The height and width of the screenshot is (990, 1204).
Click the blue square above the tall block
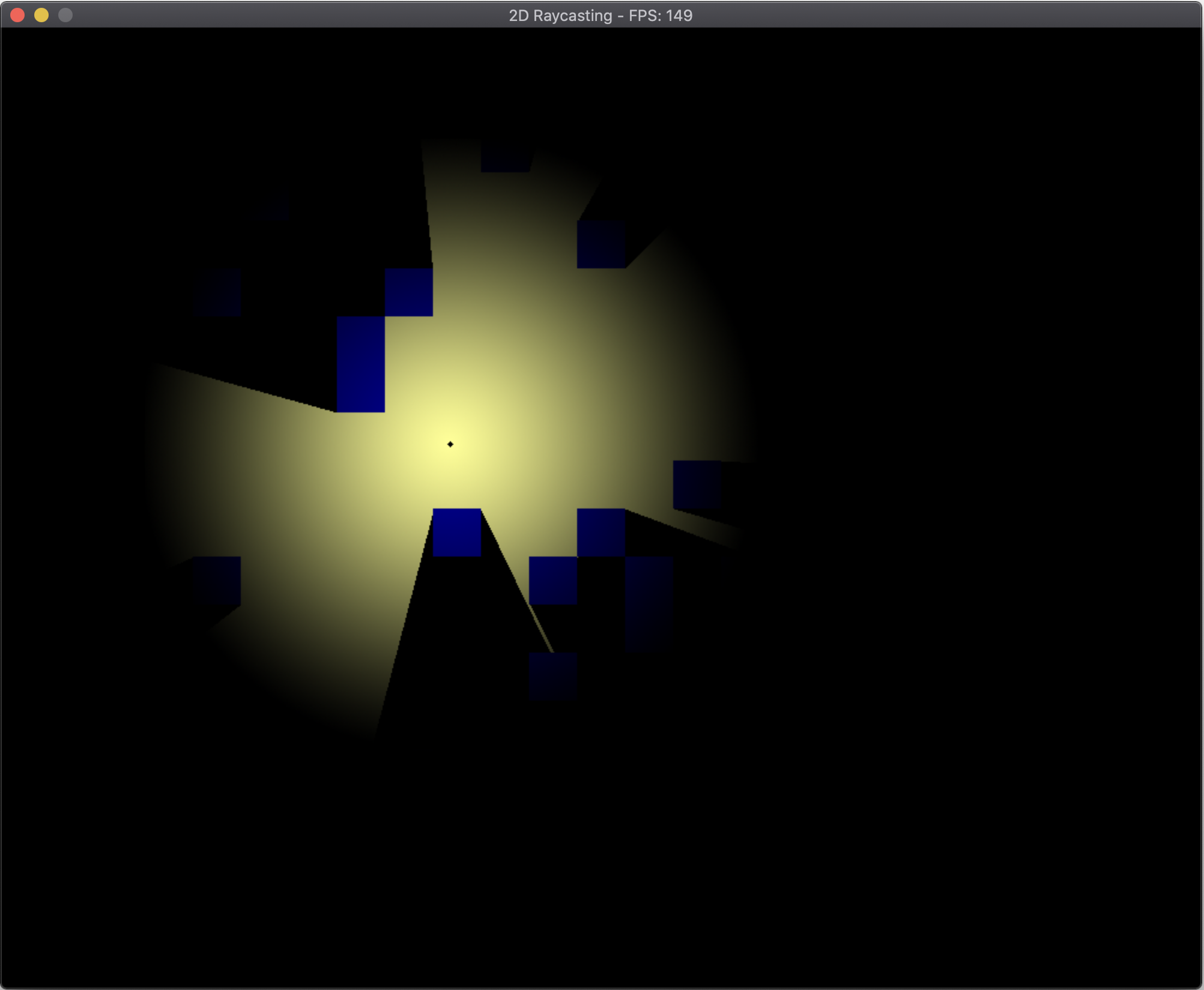408,292
